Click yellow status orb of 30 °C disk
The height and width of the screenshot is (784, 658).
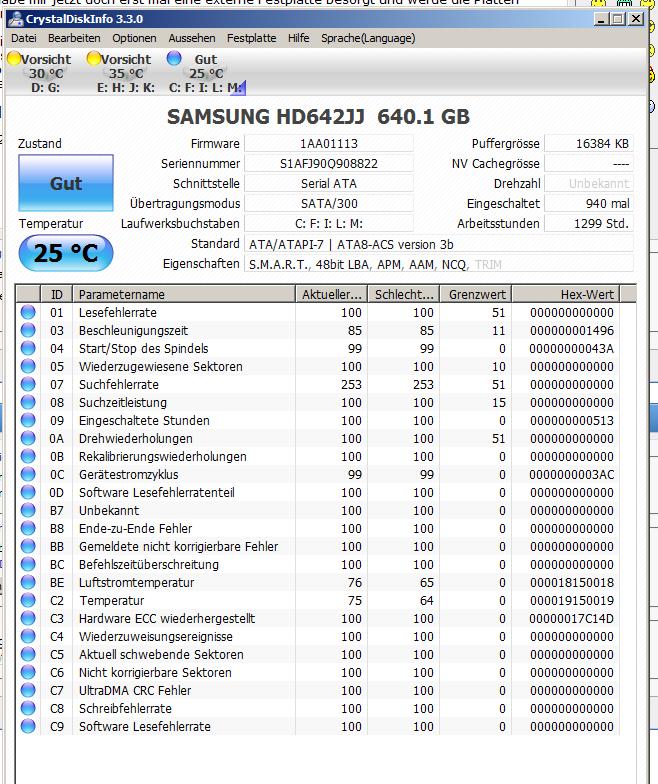(x=14, y=58)
